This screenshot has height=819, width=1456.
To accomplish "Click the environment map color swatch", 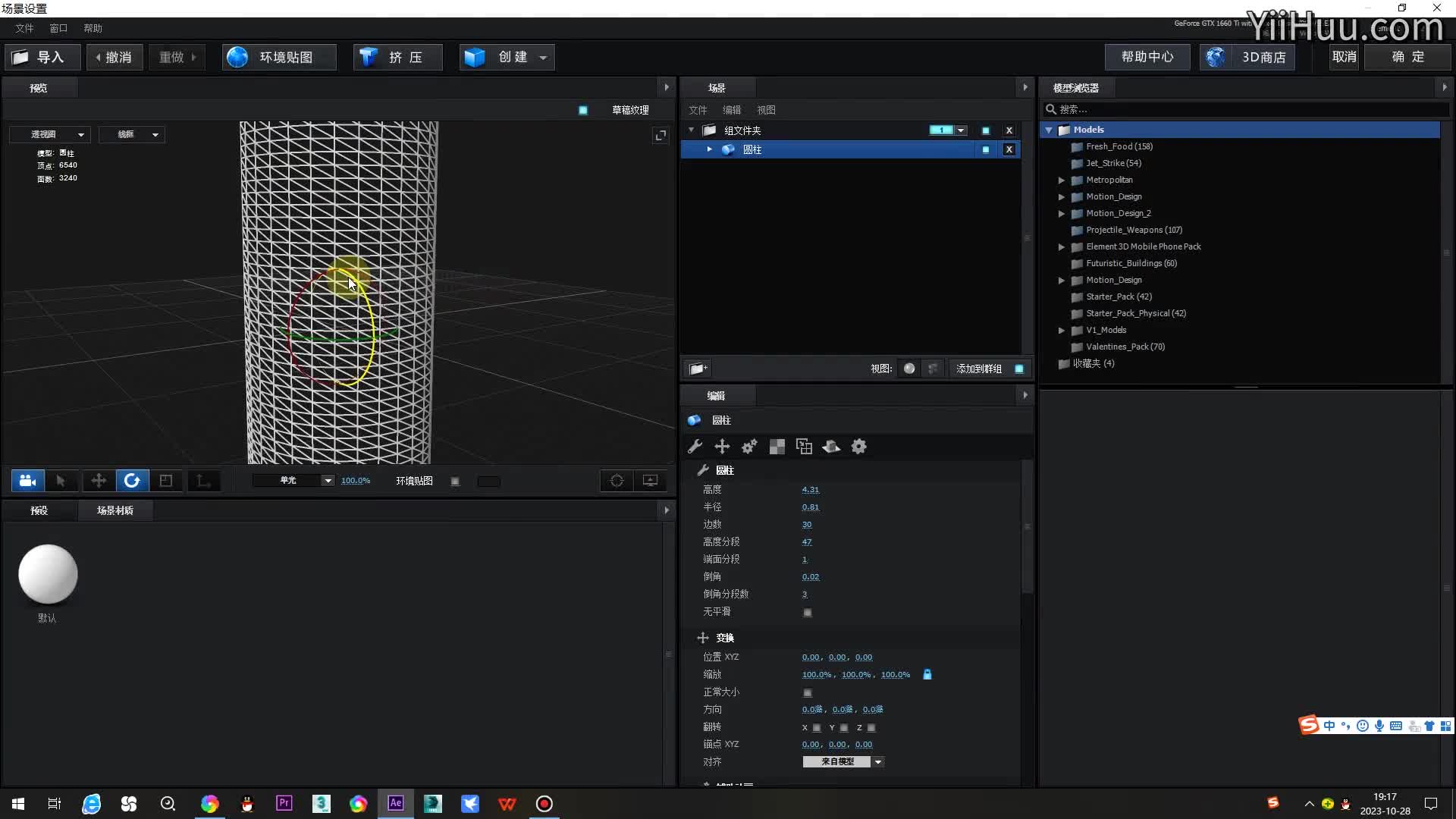I will pos(488,482).
